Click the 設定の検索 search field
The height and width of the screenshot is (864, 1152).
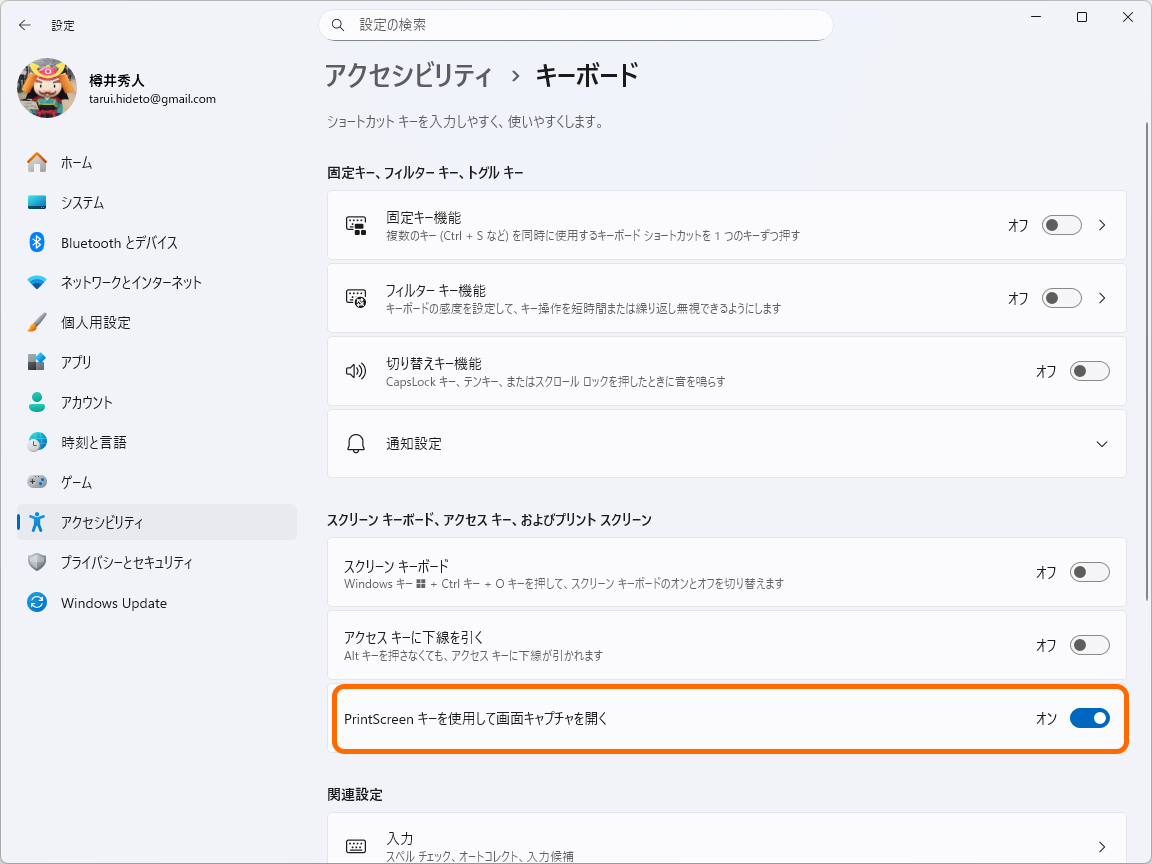[x=575, y=24]
